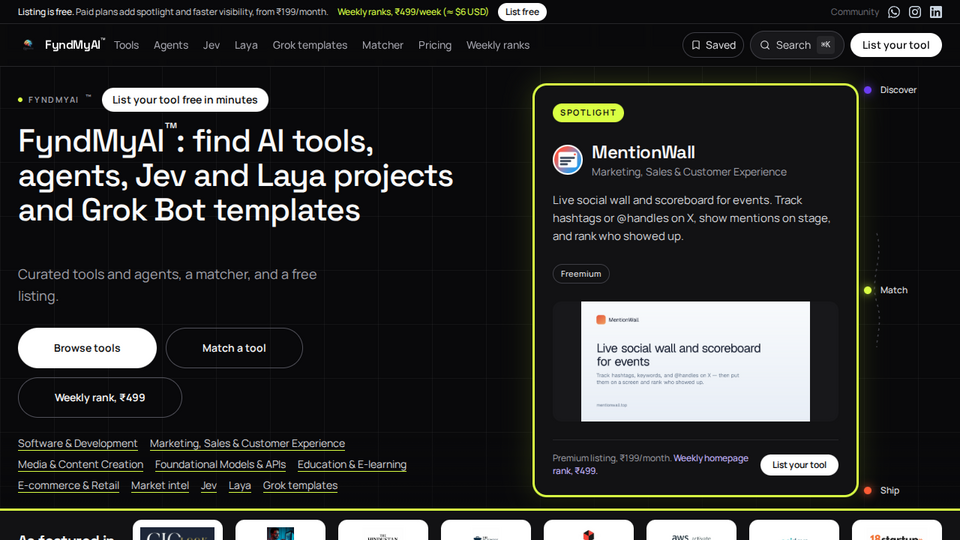
Task: Click the CIO Look featured logo card
Action: click(178, 530)
